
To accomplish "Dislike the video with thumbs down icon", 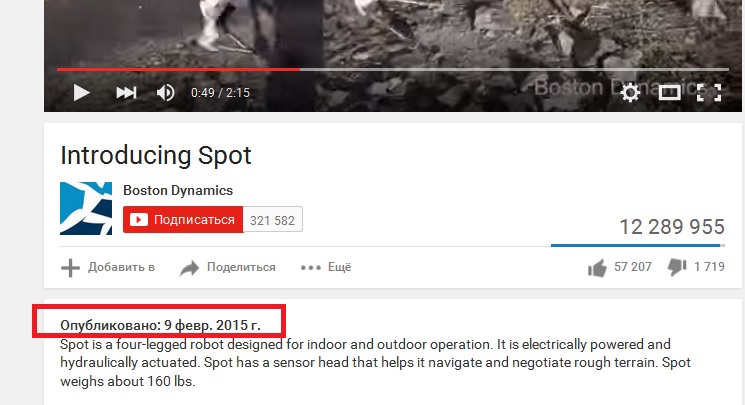I will click(677, 267).
